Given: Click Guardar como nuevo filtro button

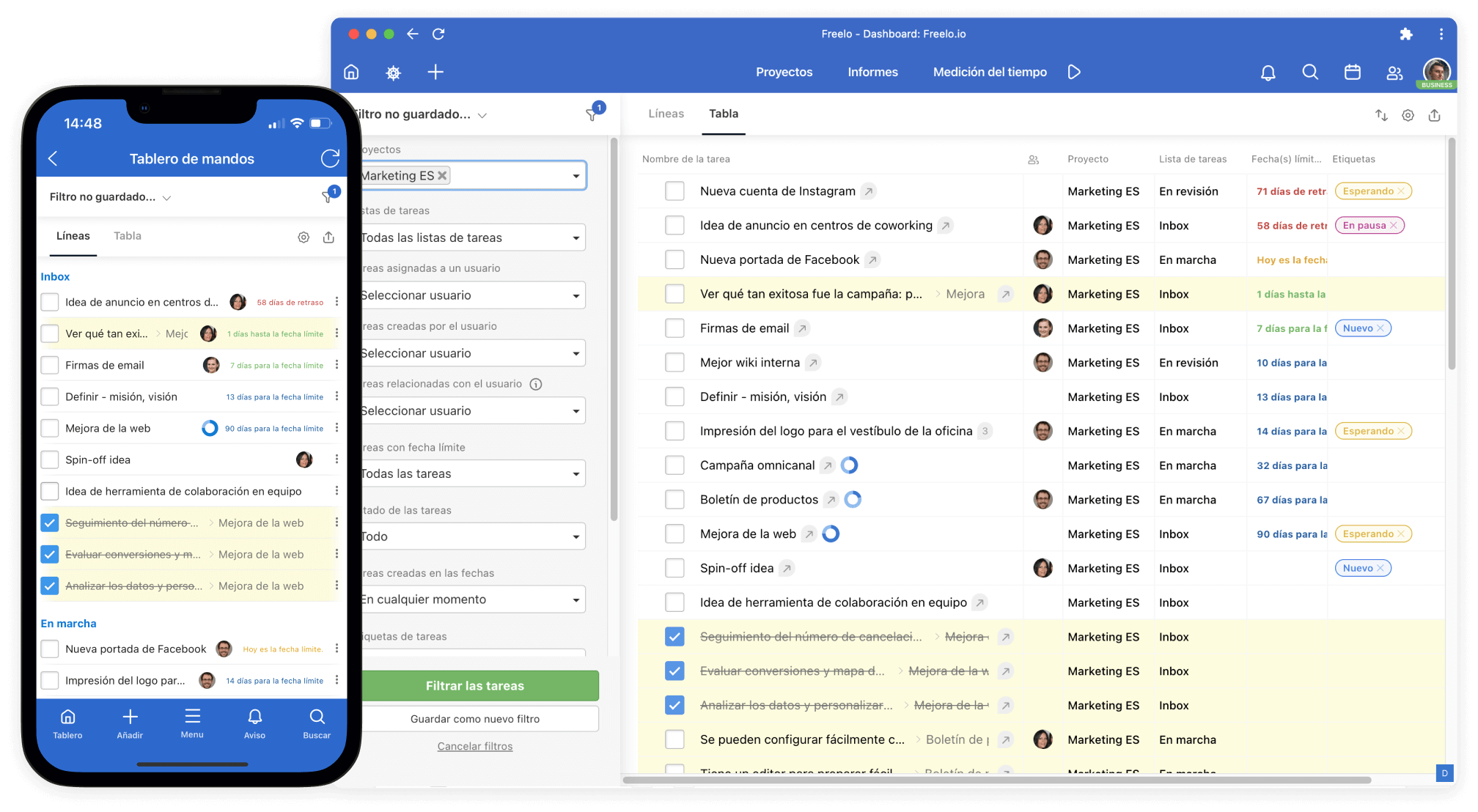Looking at the screenshot, I should pyautogui.click(x=479, y=719).
